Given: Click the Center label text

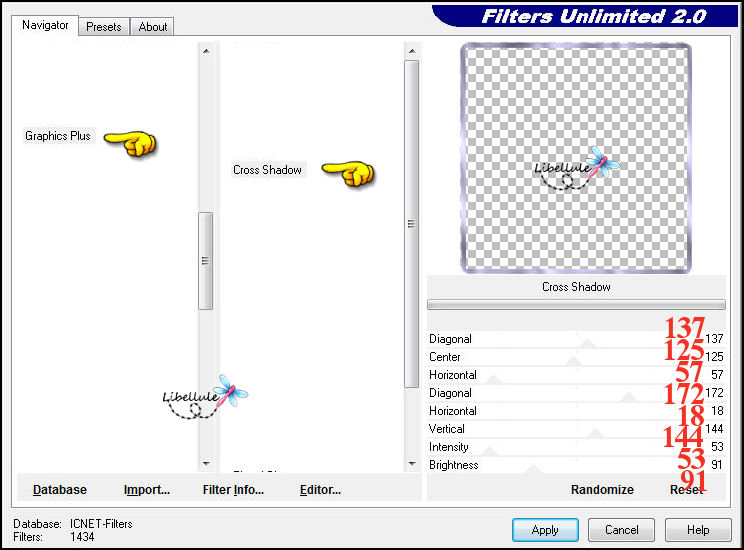Looking at the screenshot, I should [445, 357].
